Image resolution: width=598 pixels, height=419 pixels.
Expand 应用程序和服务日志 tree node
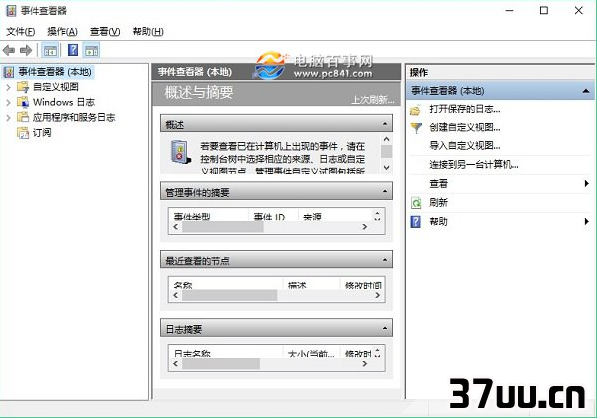pyautogui.click(x=8, y=118)
